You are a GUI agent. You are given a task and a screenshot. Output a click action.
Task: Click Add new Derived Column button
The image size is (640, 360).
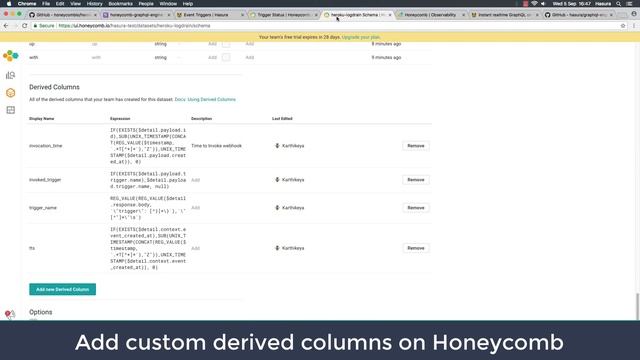pos(62,289)
